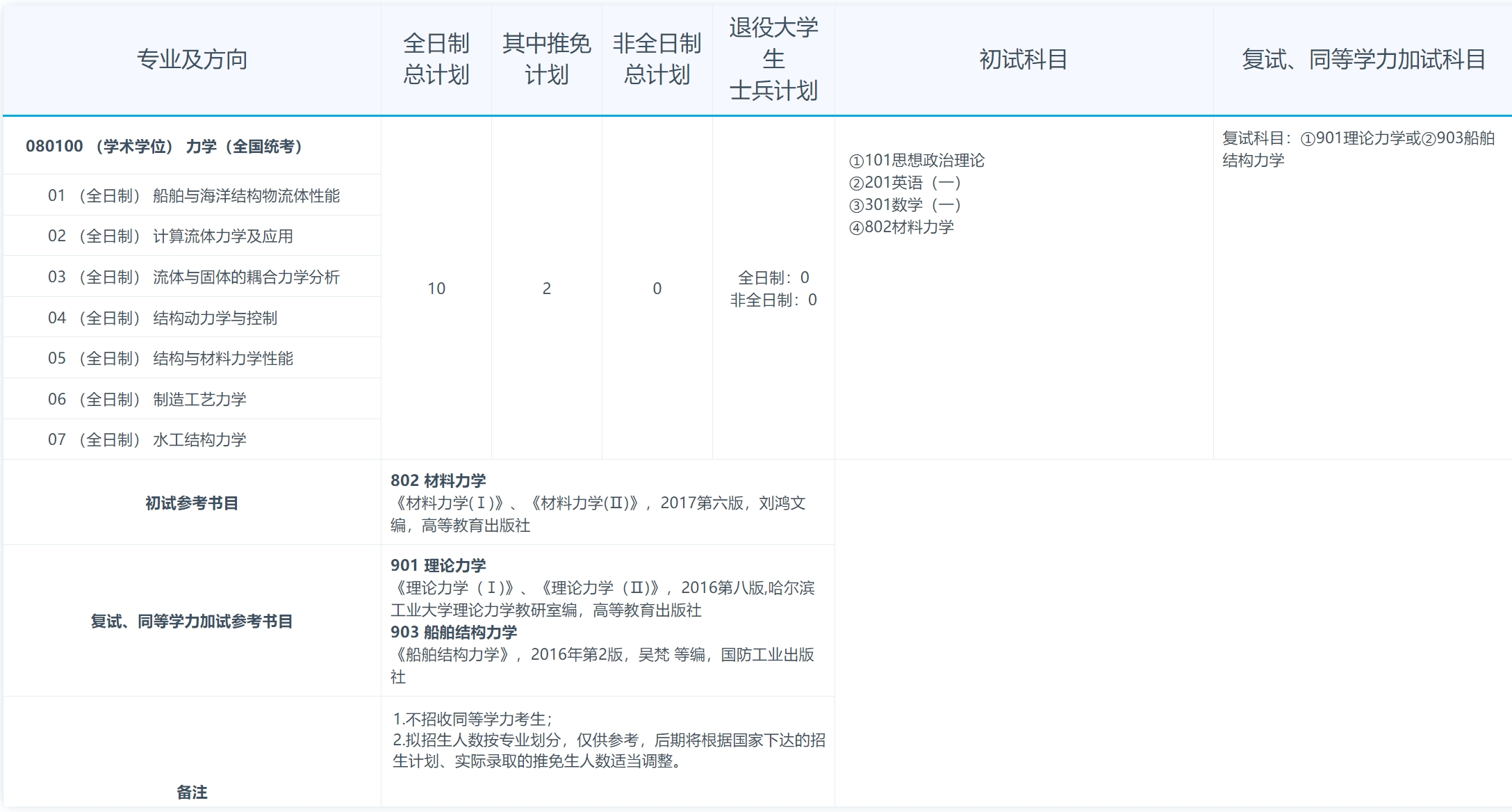Screen dimensions: 1512x812
Task: Select the 080100 力学 program row
Action: [x=167, y=147]
